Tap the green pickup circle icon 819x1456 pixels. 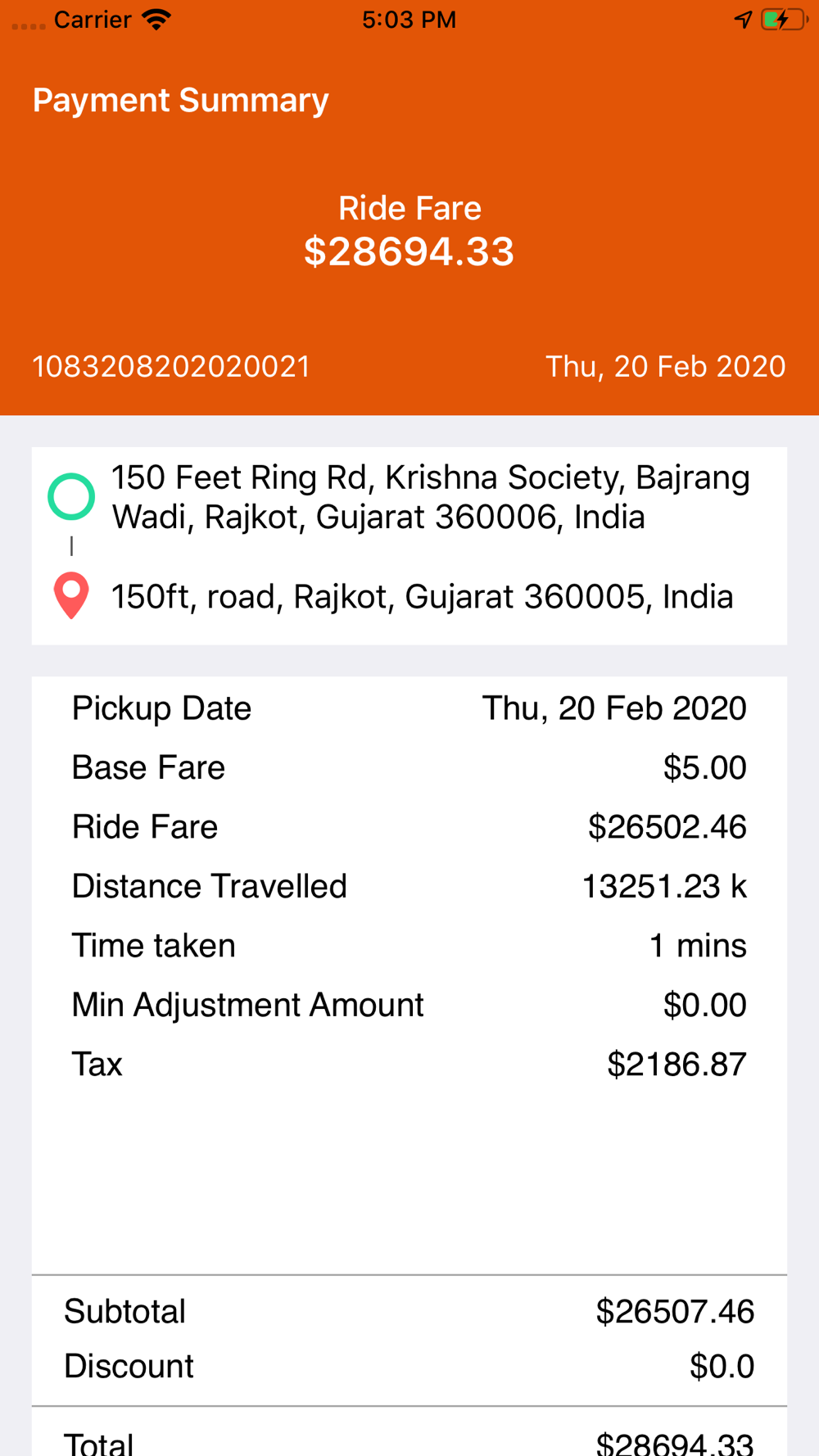pos(71,496)
